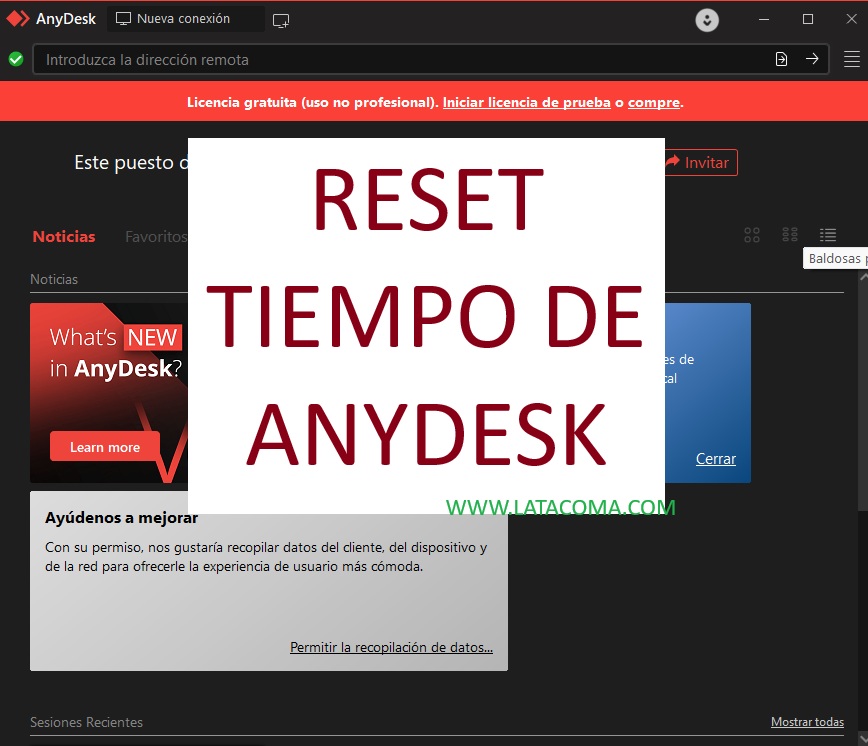Click Permitir la recopilación de datos link
Viewport: 868px width, 746px height.
click(391, 647)
